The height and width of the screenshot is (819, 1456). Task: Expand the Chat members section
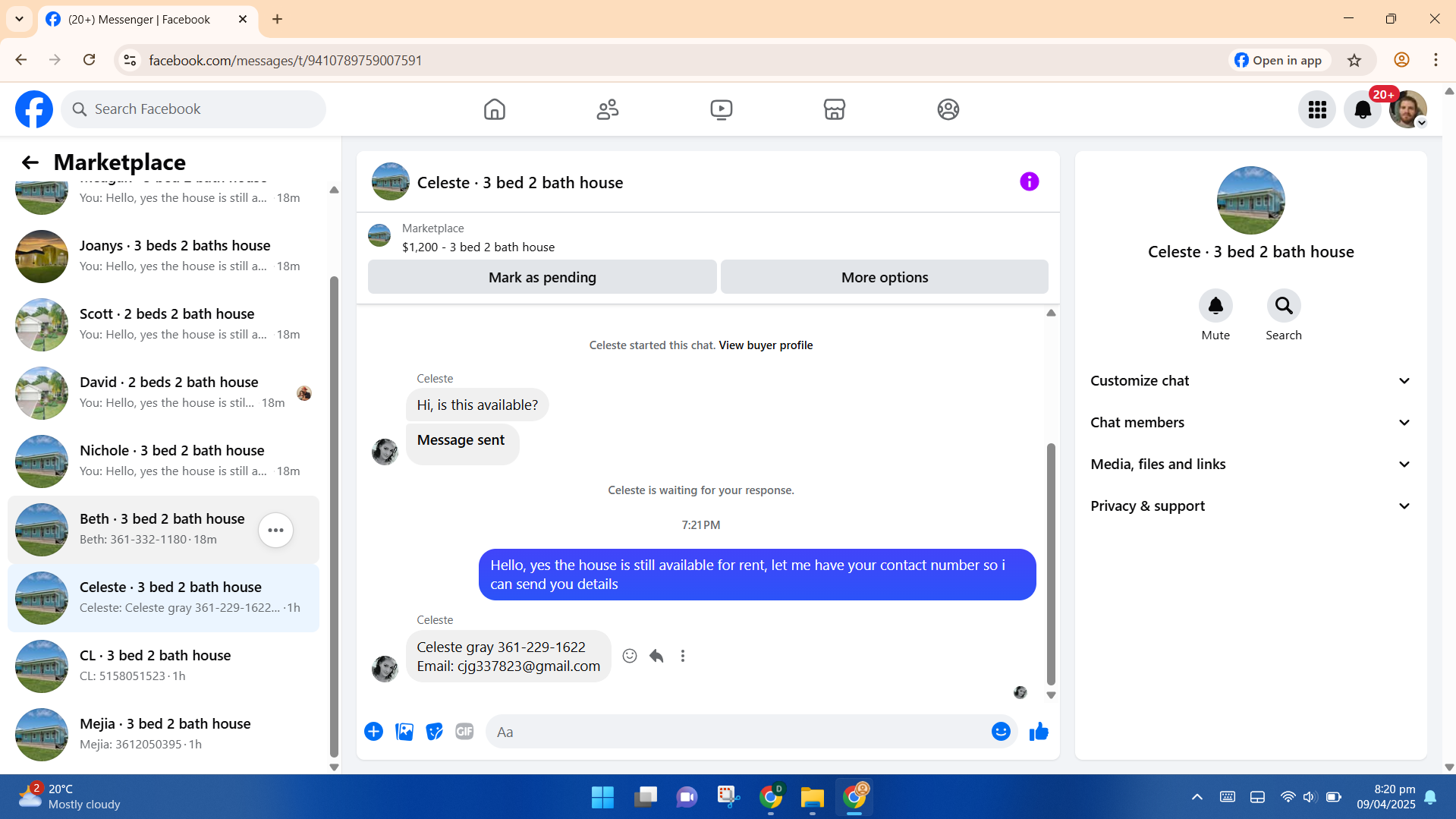[1251, 423]
